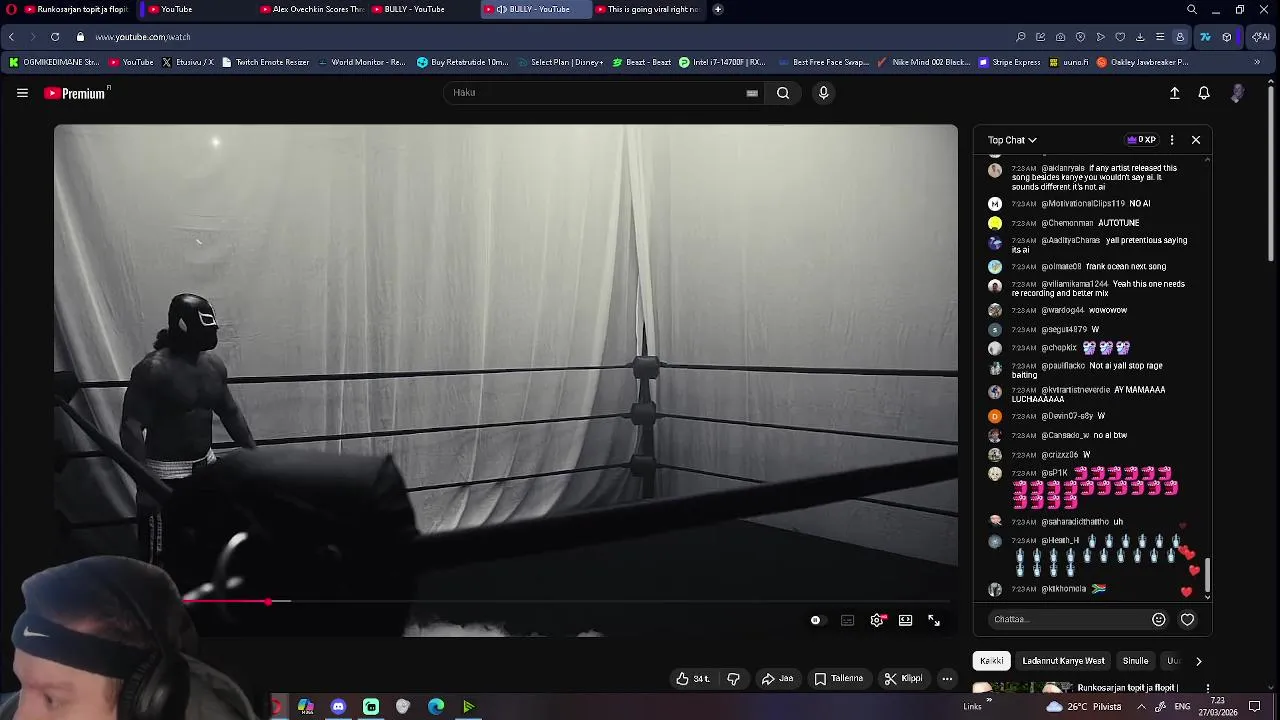Open Windows notification center icon
Screen dimensions: 1280x720
(1255, 706)
